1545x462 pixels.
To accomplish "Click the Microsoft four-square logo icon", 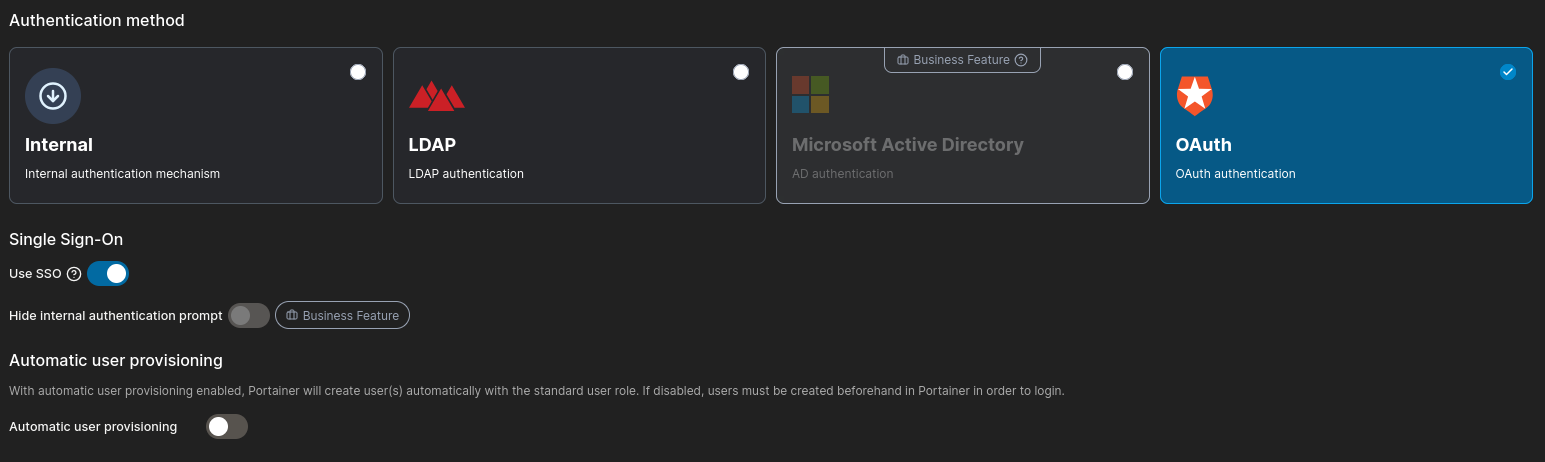I will (810, 95).
